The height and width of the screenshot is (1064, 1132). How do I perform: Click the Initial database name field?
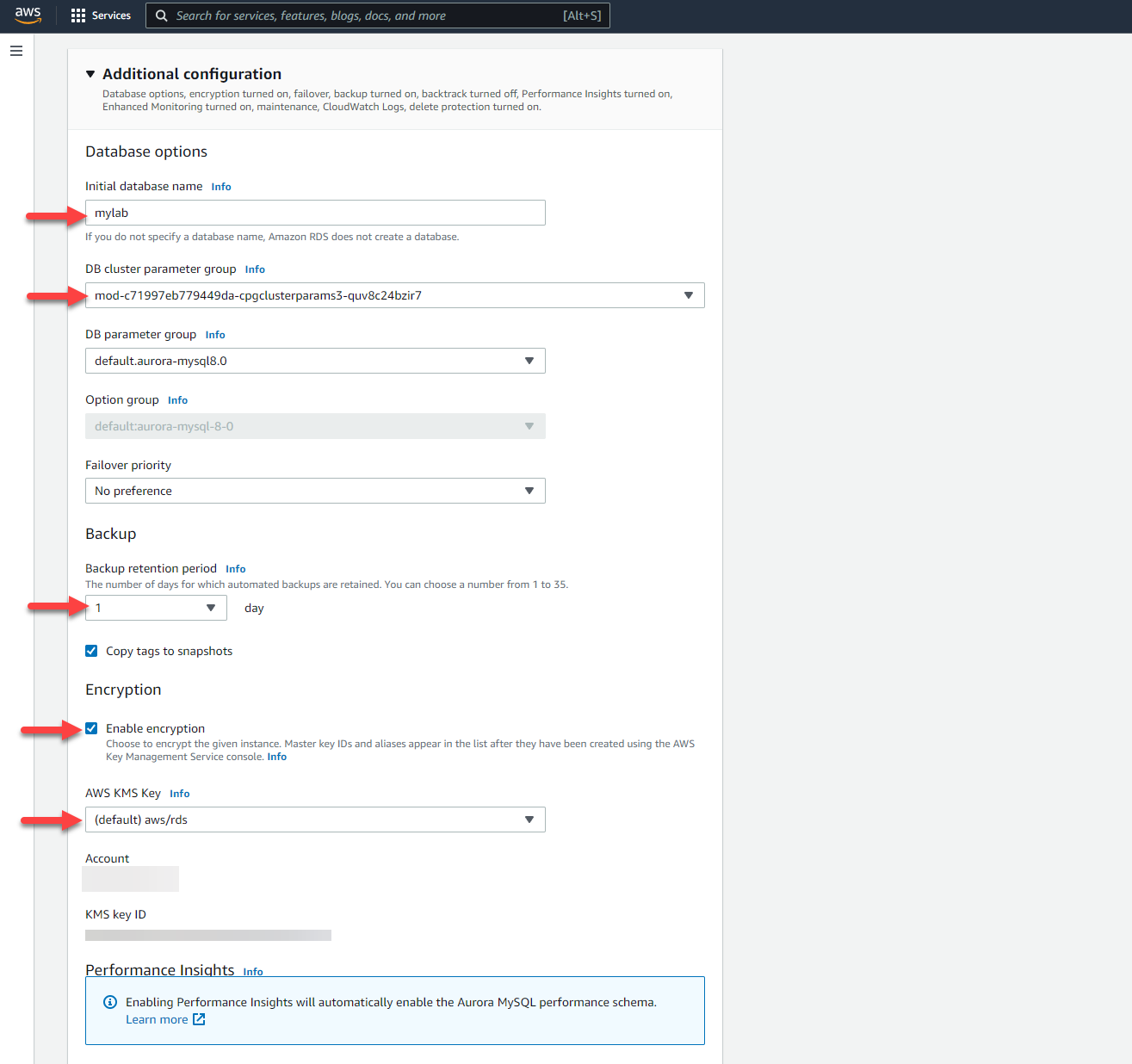coord(315,213)
